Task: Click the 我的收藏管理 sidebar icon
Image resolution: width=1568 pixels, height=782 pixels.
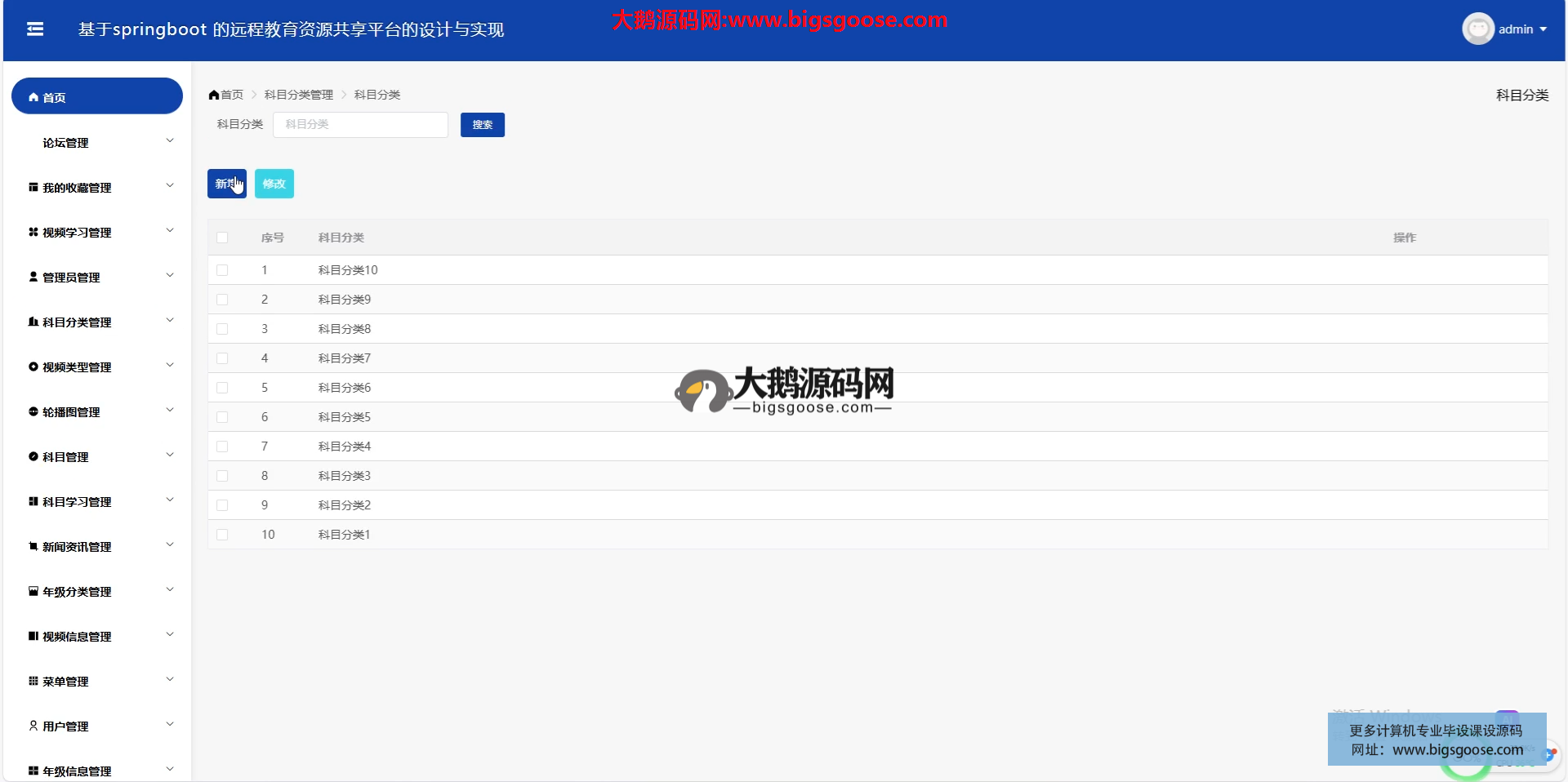Action: pos(33,187)
